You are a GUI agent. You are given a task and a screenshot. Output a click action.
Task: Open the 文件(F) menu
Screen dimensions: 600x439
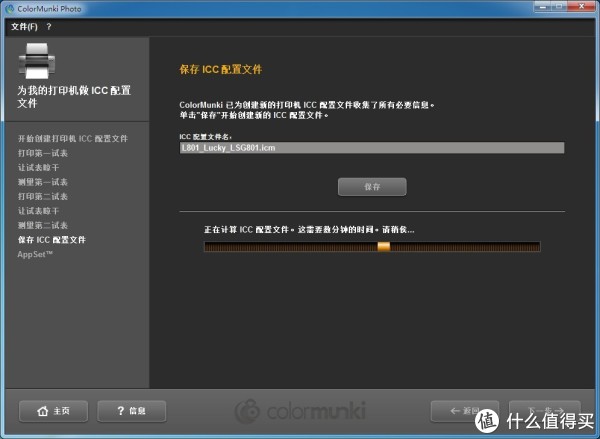24,27
